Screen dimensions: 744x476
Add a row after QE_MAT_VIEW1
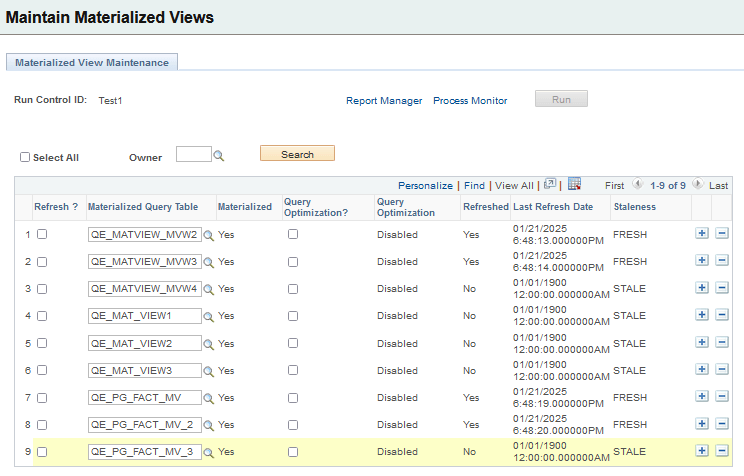[702, 315]
